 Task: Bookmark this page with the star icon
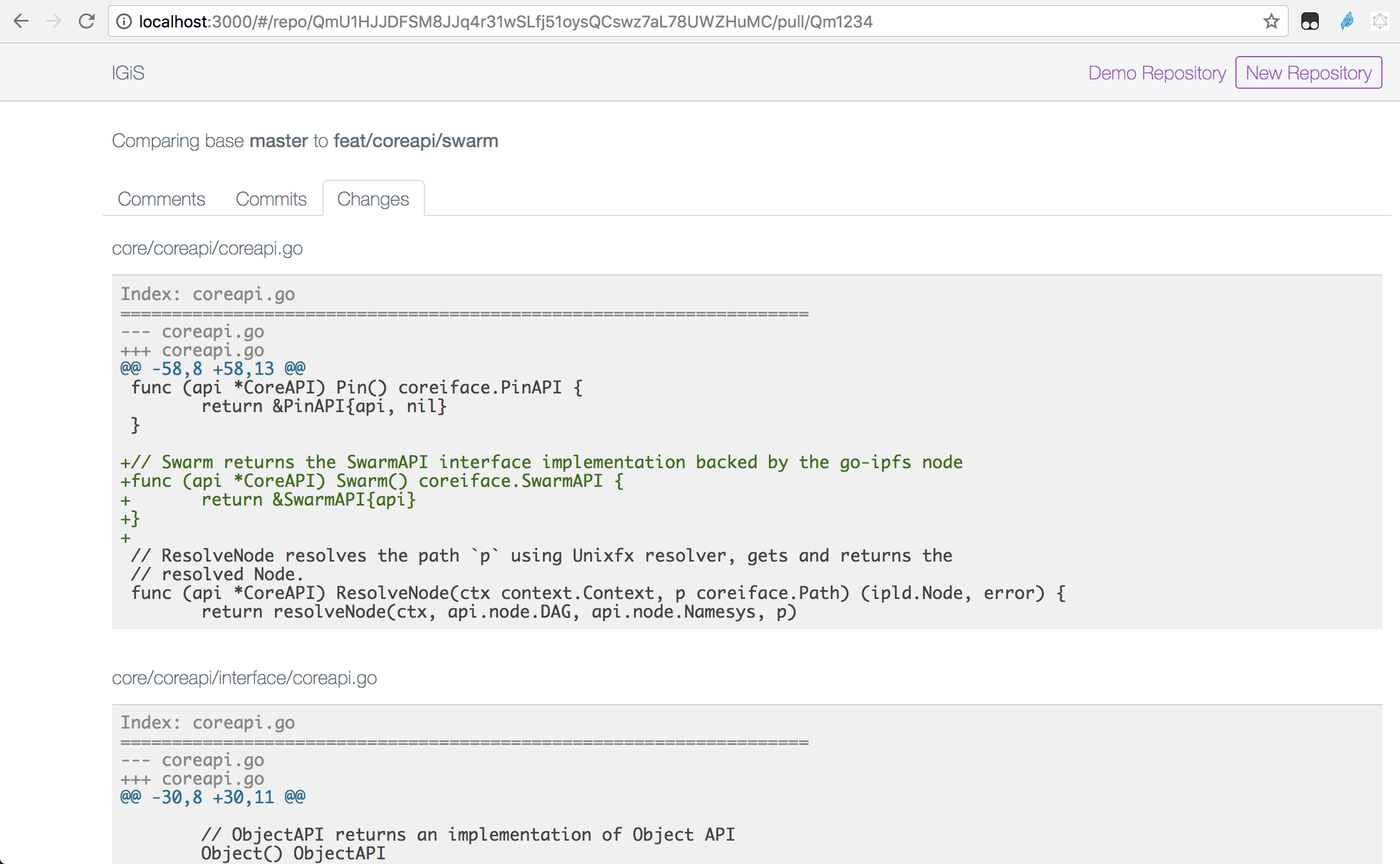pyautogui.click(x=1271, y=22)
